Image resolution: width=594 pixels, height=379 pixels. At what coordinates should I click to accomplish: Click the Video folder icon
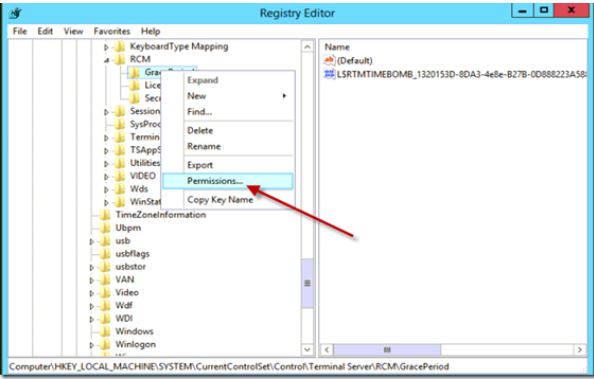coord(105,293)
